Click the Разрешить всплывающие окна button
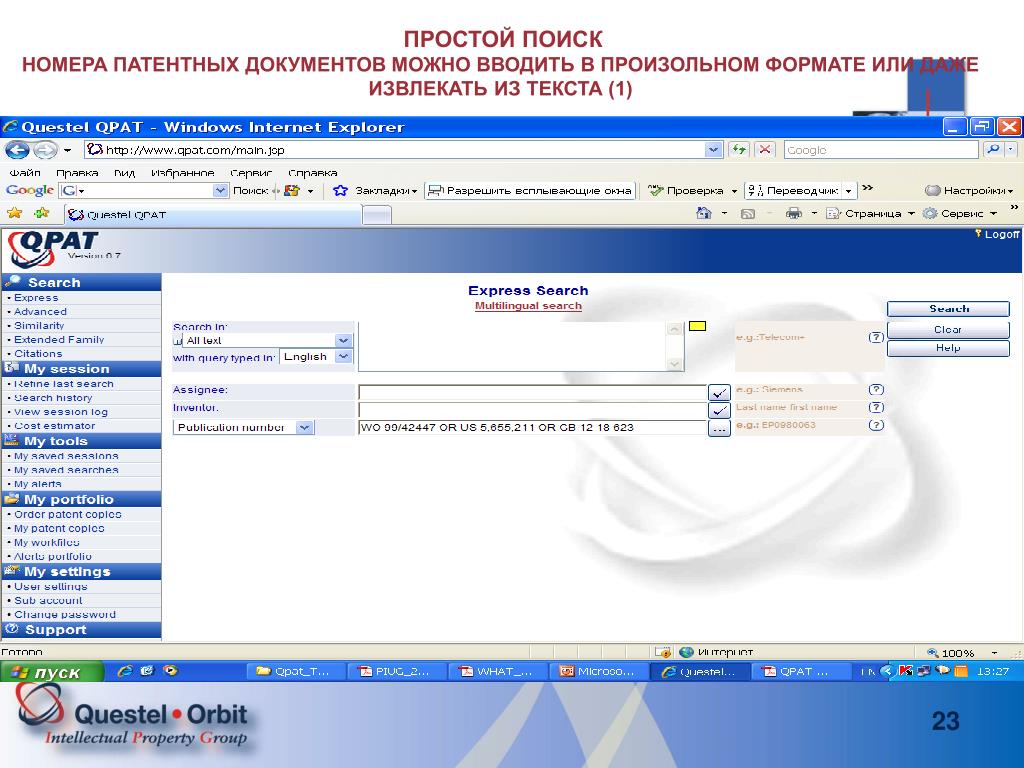The width and height of the screenshot is (1024, 768). click(530, 191)
